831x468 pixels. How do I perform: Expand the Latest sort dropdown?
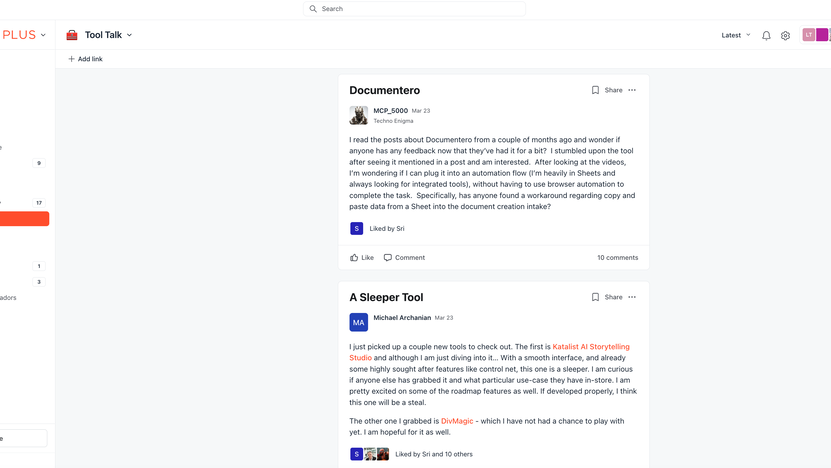point(736,35)
